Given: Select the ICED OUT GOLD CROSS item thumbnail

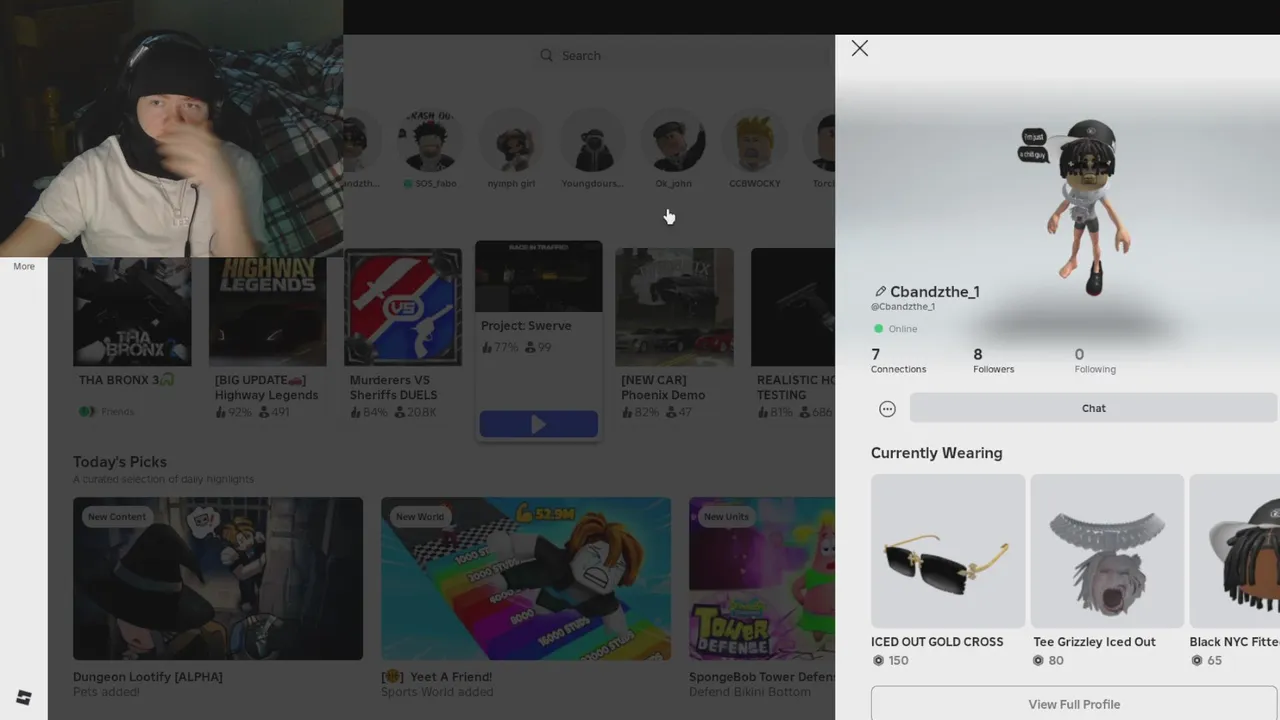Looking at the screenshot, I should [x=948, y=551].
